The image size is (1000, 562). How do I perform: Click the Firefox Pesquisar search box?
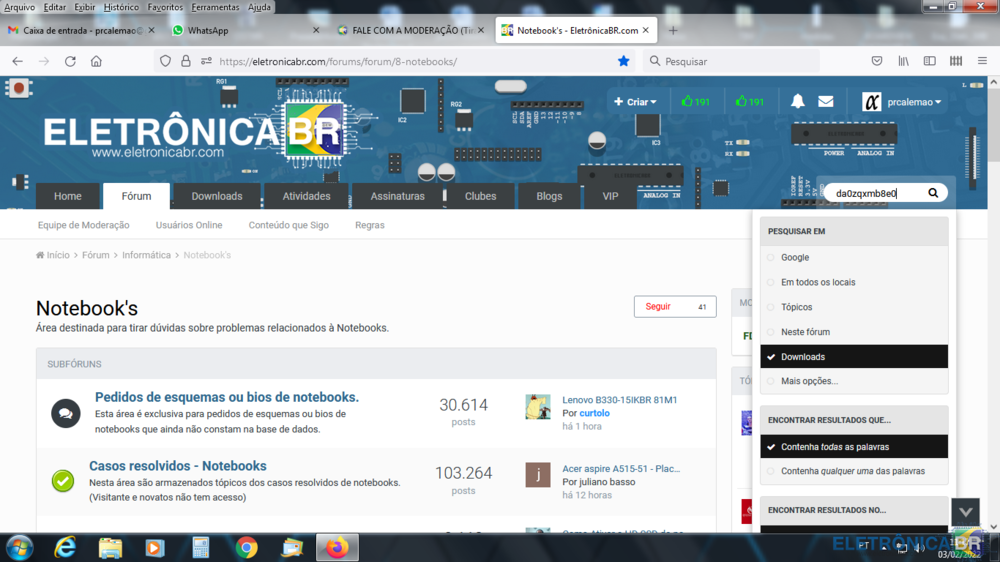click(x=731, y=61)
